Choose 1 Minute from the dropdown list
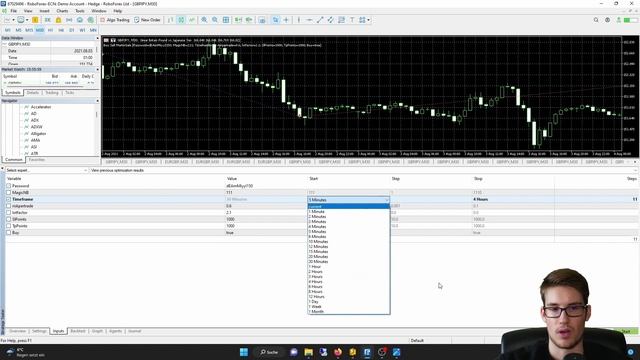 349,211
